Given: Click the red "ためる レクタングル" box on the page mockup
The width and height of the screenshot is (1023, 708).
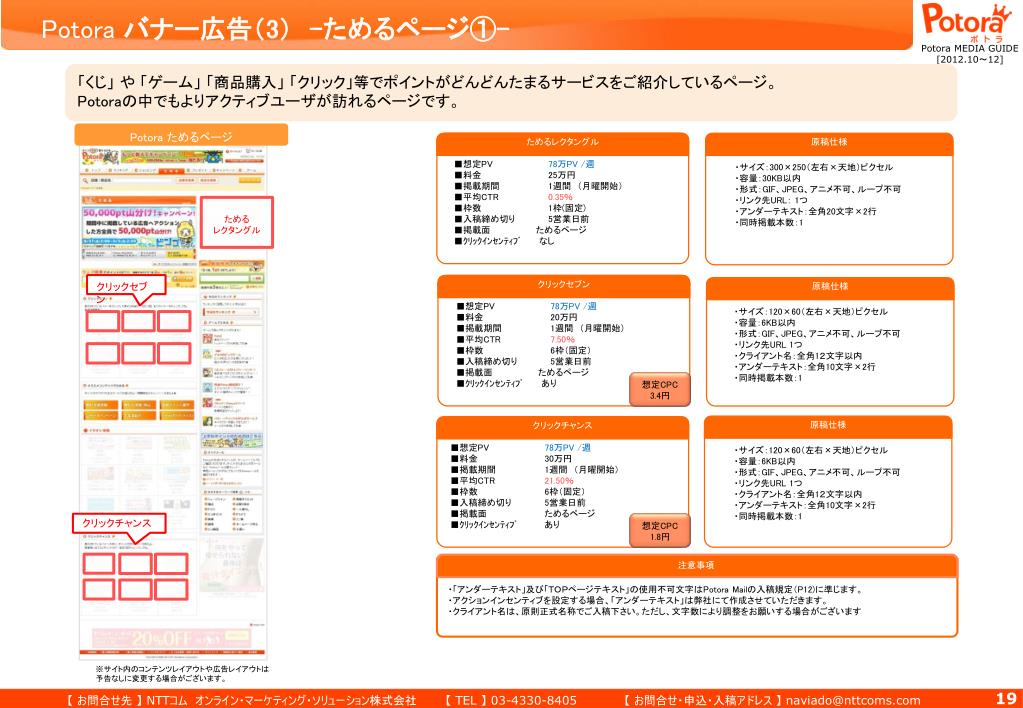Looking at the screenshot, I should click(x=236, y=224).
